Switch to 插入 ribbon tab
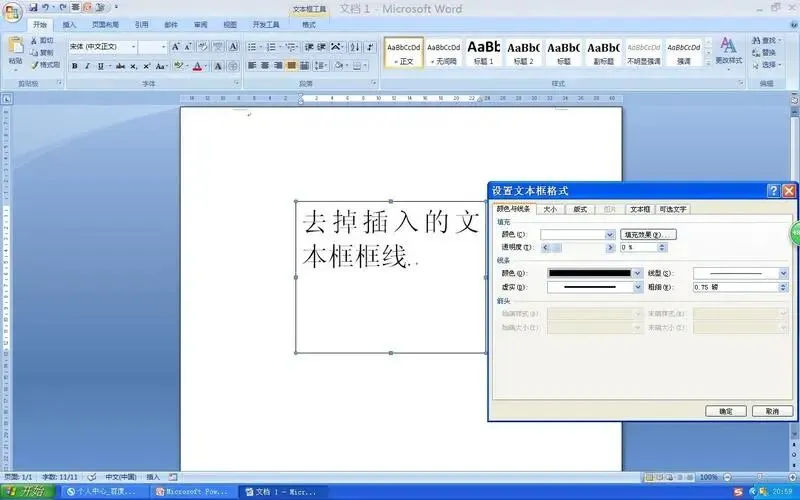The height and width of the screenshot is (500, 800). tap(69, 24)
